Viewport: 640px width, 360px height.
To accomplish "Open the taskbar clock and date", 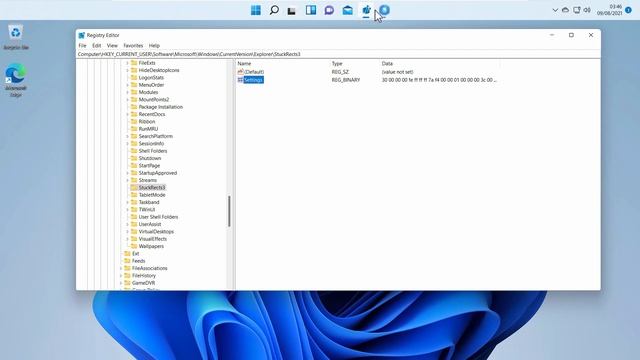I will pyautogui.click(x=610, y=10).
